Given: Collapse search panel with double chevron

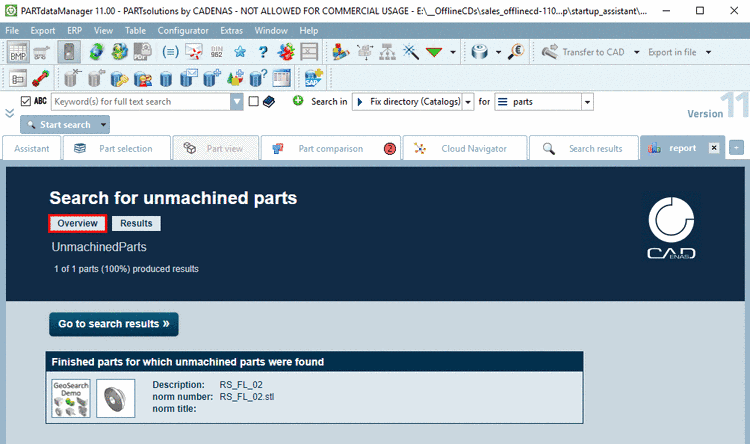Looking at the screenshot, I should point(10,113).
